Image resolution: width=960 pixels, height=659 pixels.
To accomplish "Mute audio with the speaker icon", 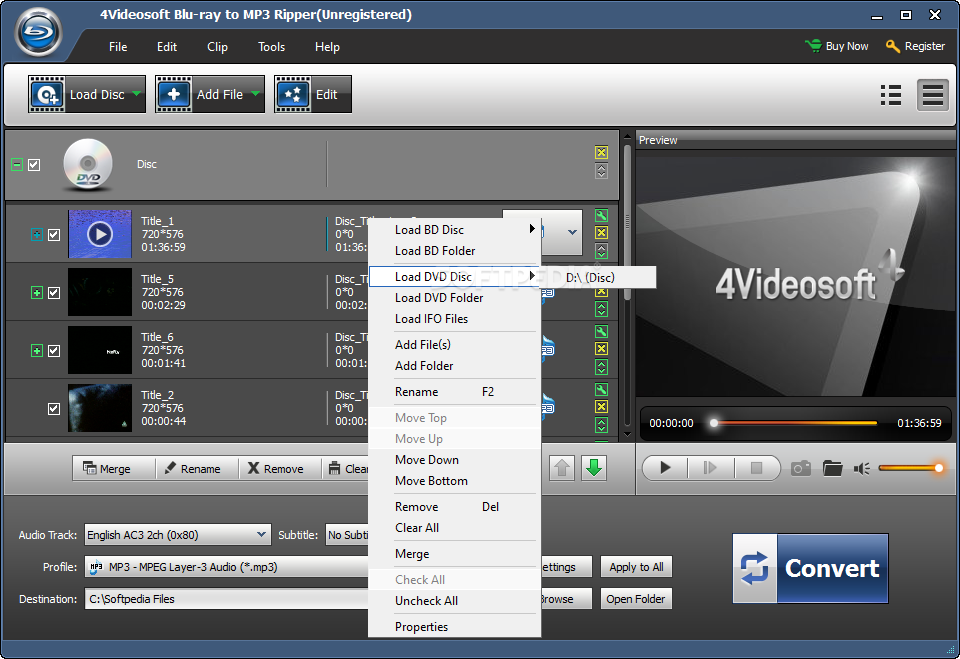I will pyautogui.click(x=861, y=469).
